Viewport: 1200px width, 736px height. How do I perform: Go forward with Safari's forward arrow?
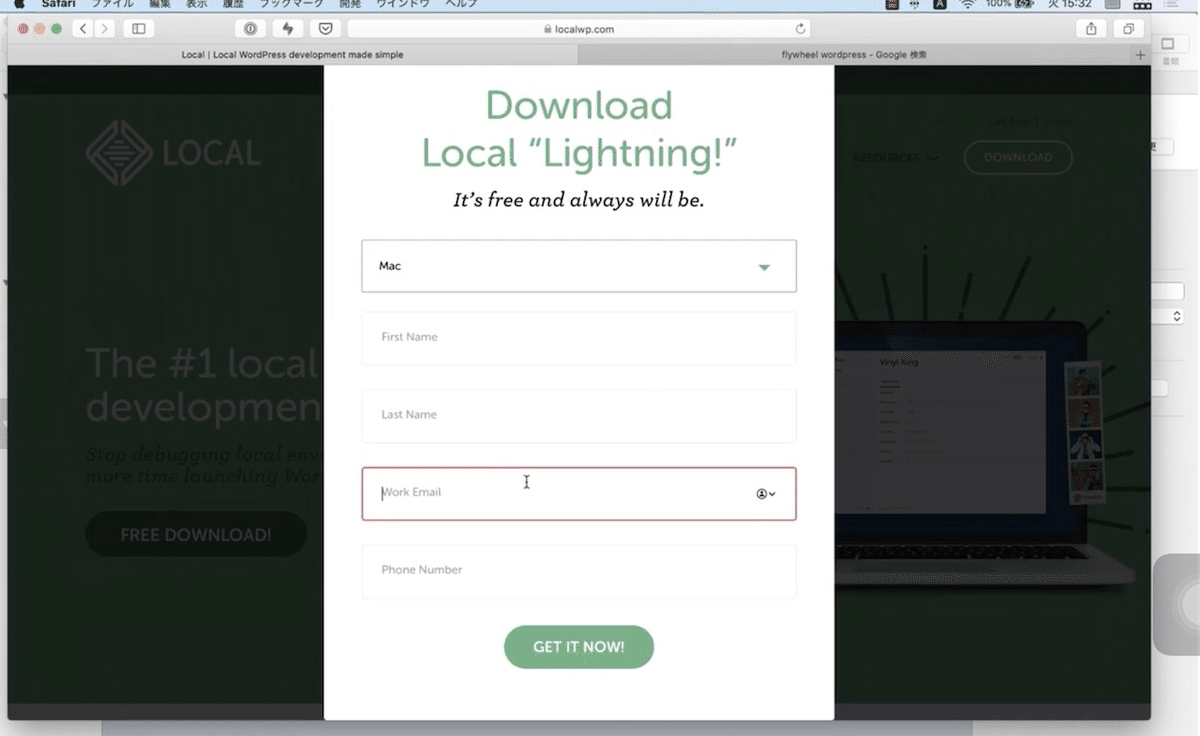point(105,29)
